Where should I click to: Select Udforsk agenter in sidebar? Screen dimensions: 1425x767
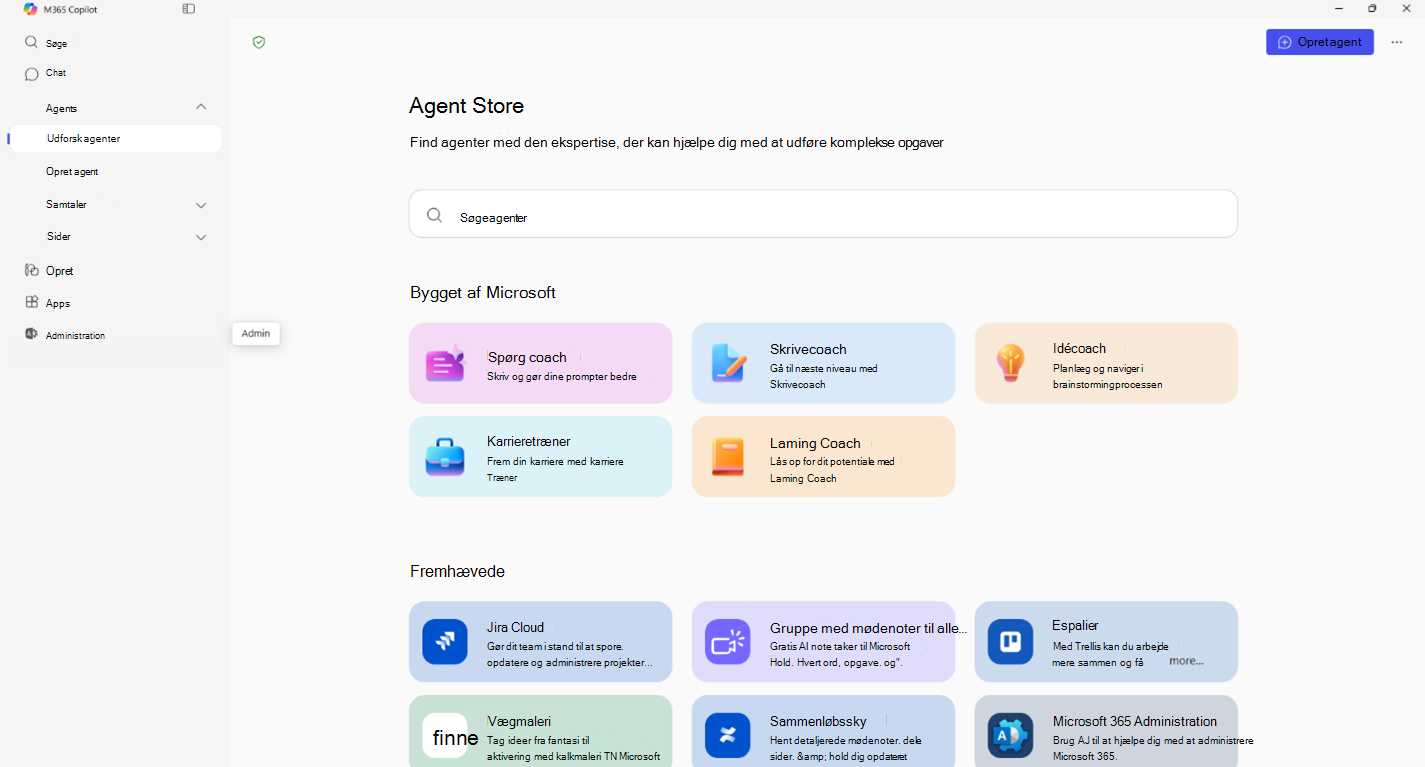point(114,139)
